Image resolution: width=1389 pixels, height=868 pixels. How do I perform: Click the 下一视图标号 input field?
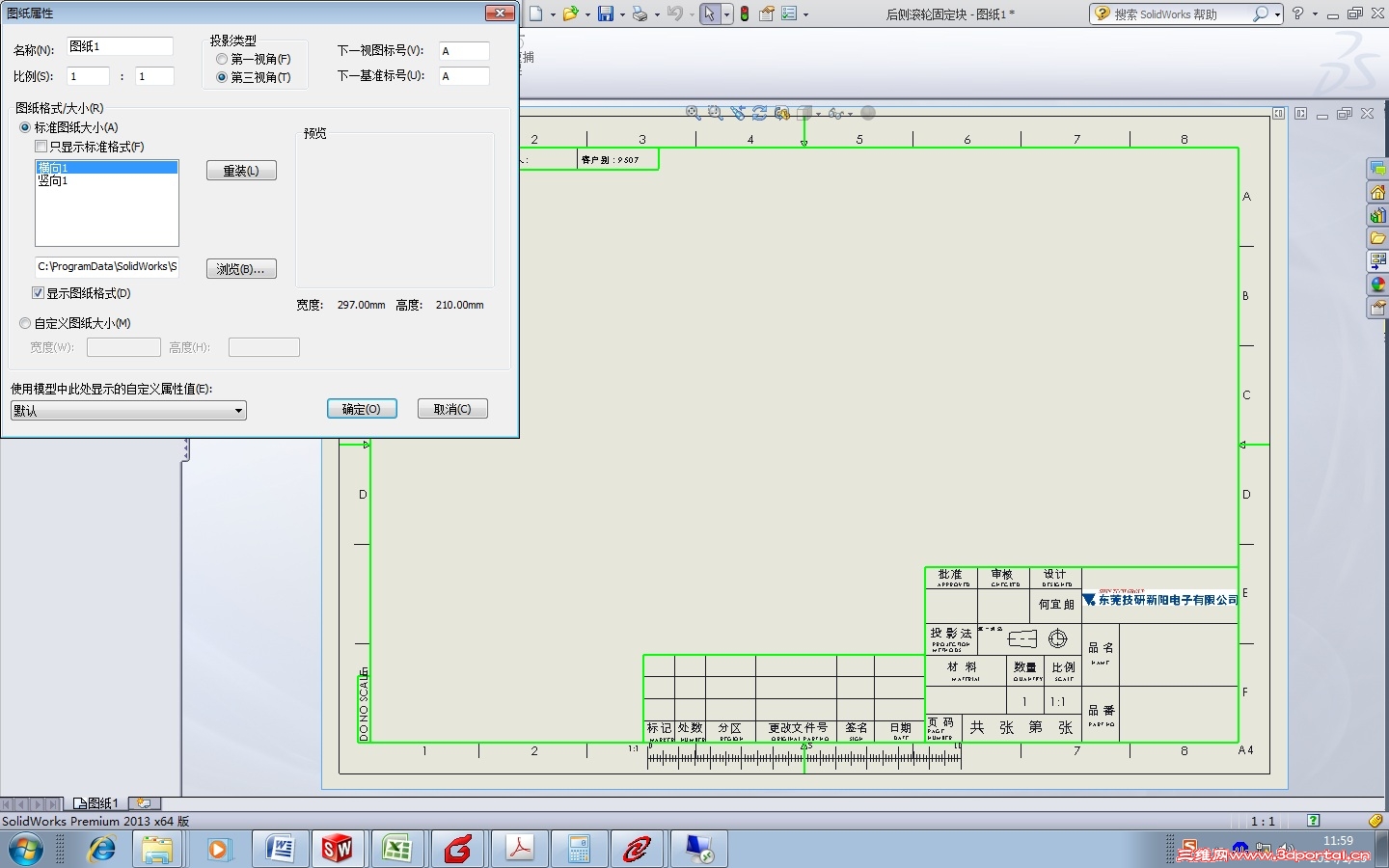[464, 51]
